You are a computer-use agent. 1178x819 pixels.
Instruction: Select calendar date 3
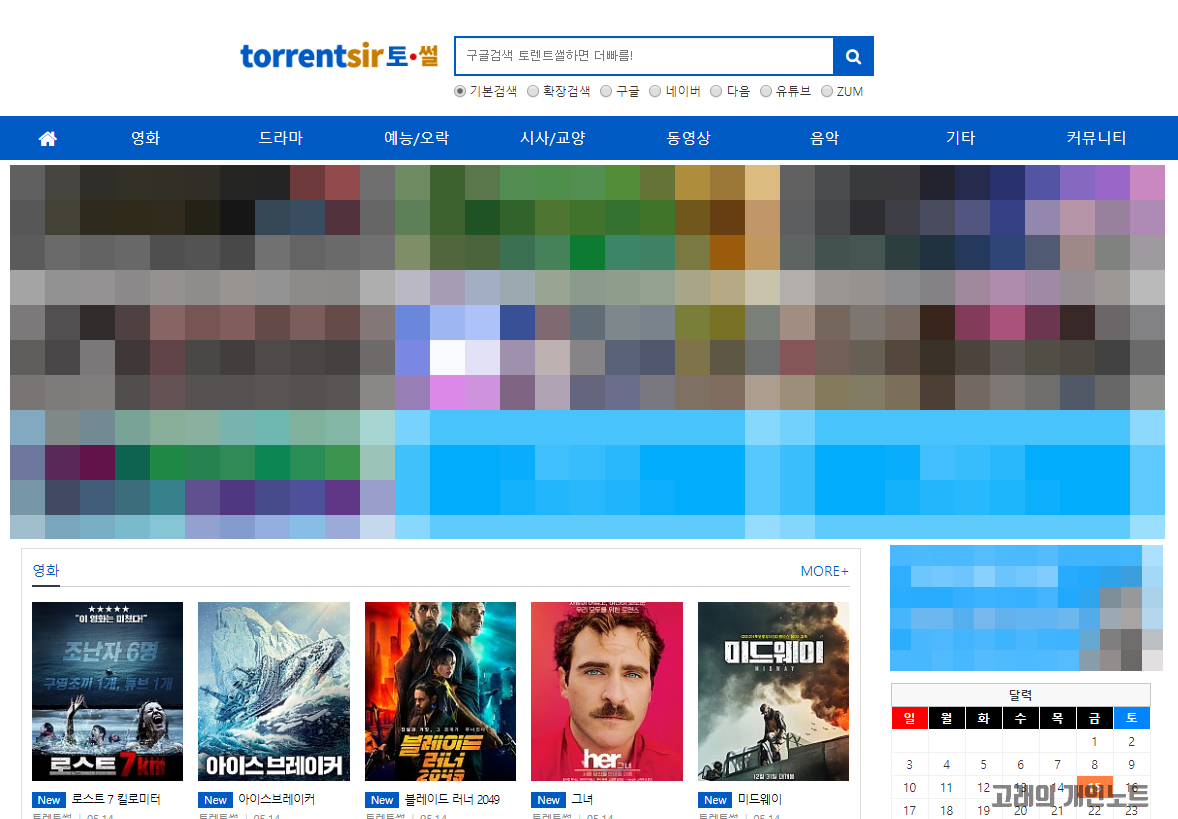(x=910, y=765)
